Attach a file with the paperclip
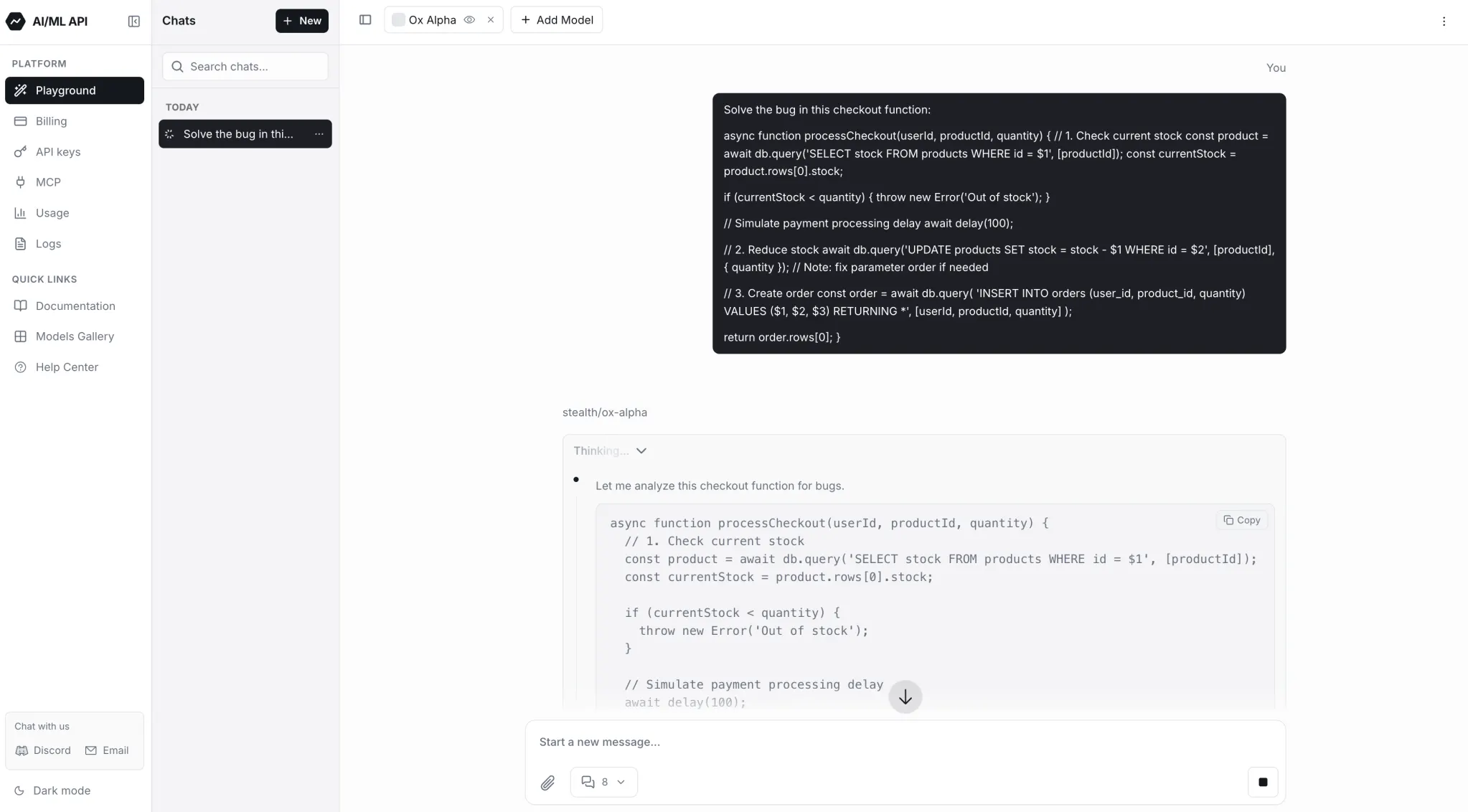The image size is (1468, 812). pos(547,783)
